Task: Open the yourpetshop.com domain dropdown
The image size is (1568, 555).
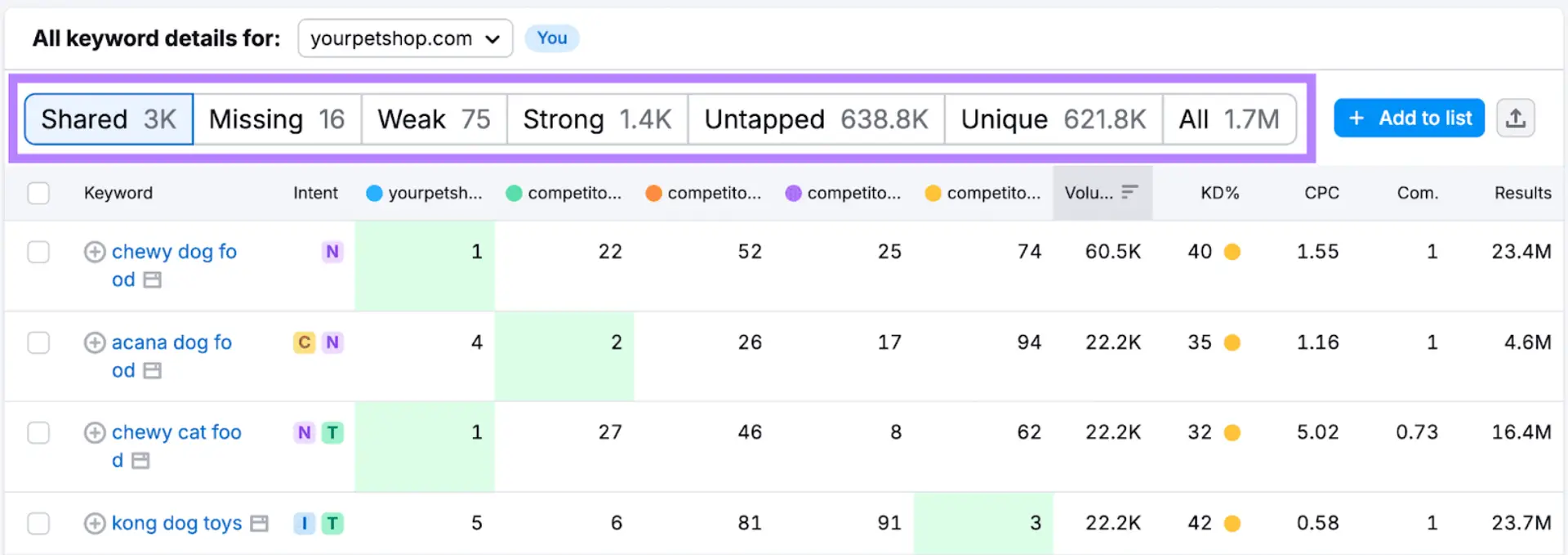Action: [x=405, y=38]
